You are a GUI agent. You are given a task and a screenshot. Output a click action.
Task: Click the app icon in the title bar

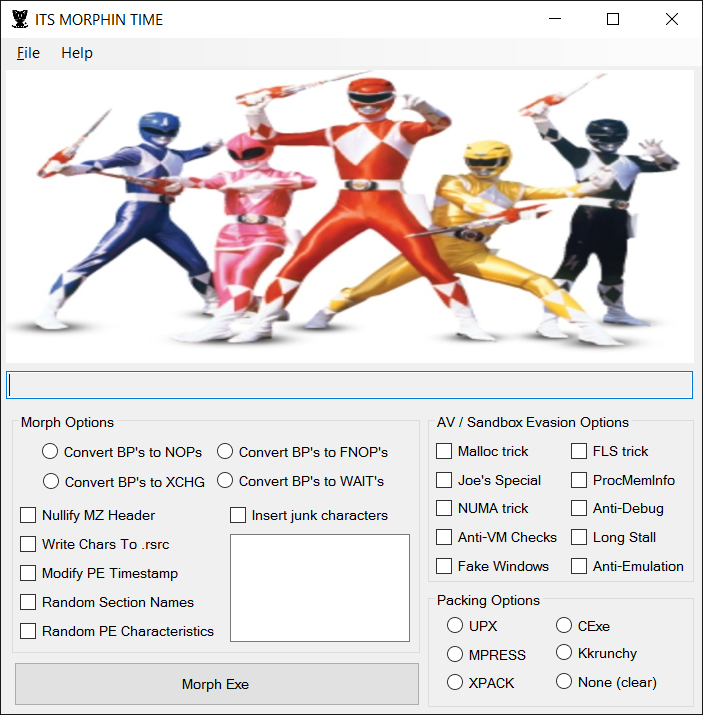point(20,20)
